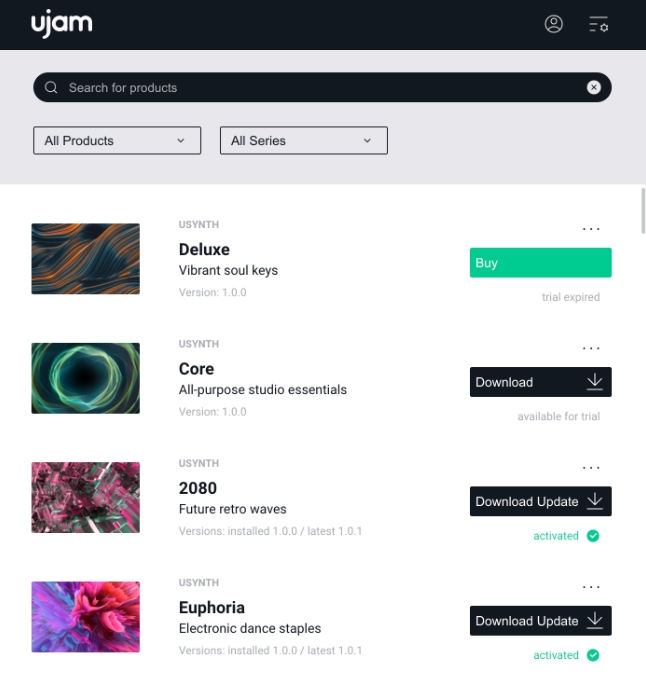646x690 pixels.
Task: Open the All Series dropdown
Action: [x=304, y=140]
